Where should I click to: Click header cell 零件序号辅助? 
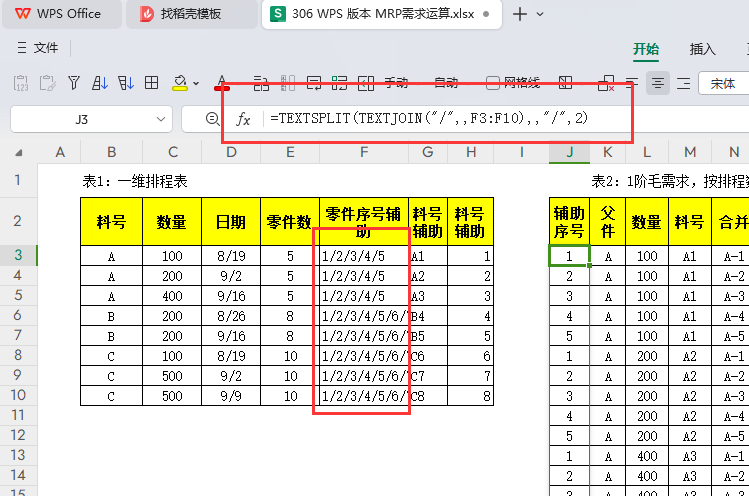pyautogui.click(x=364, y=222)
